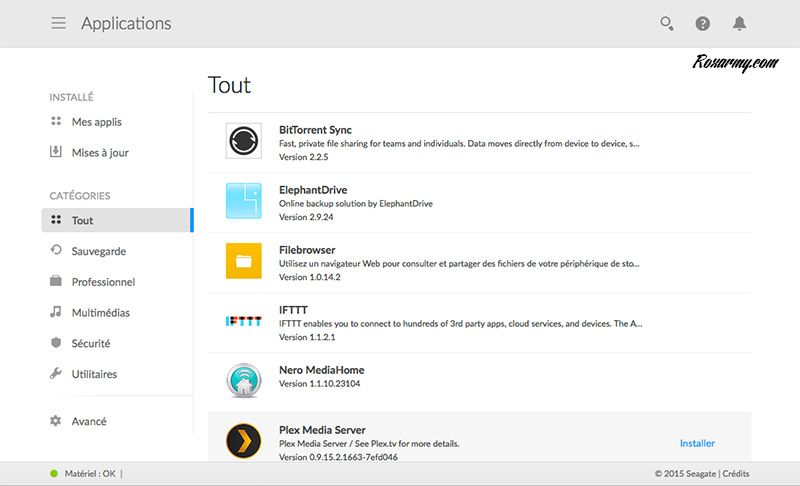Viewport: 800px width, 486px height.
Task: Click the search magnifier icon
Action: pos(666,23)
